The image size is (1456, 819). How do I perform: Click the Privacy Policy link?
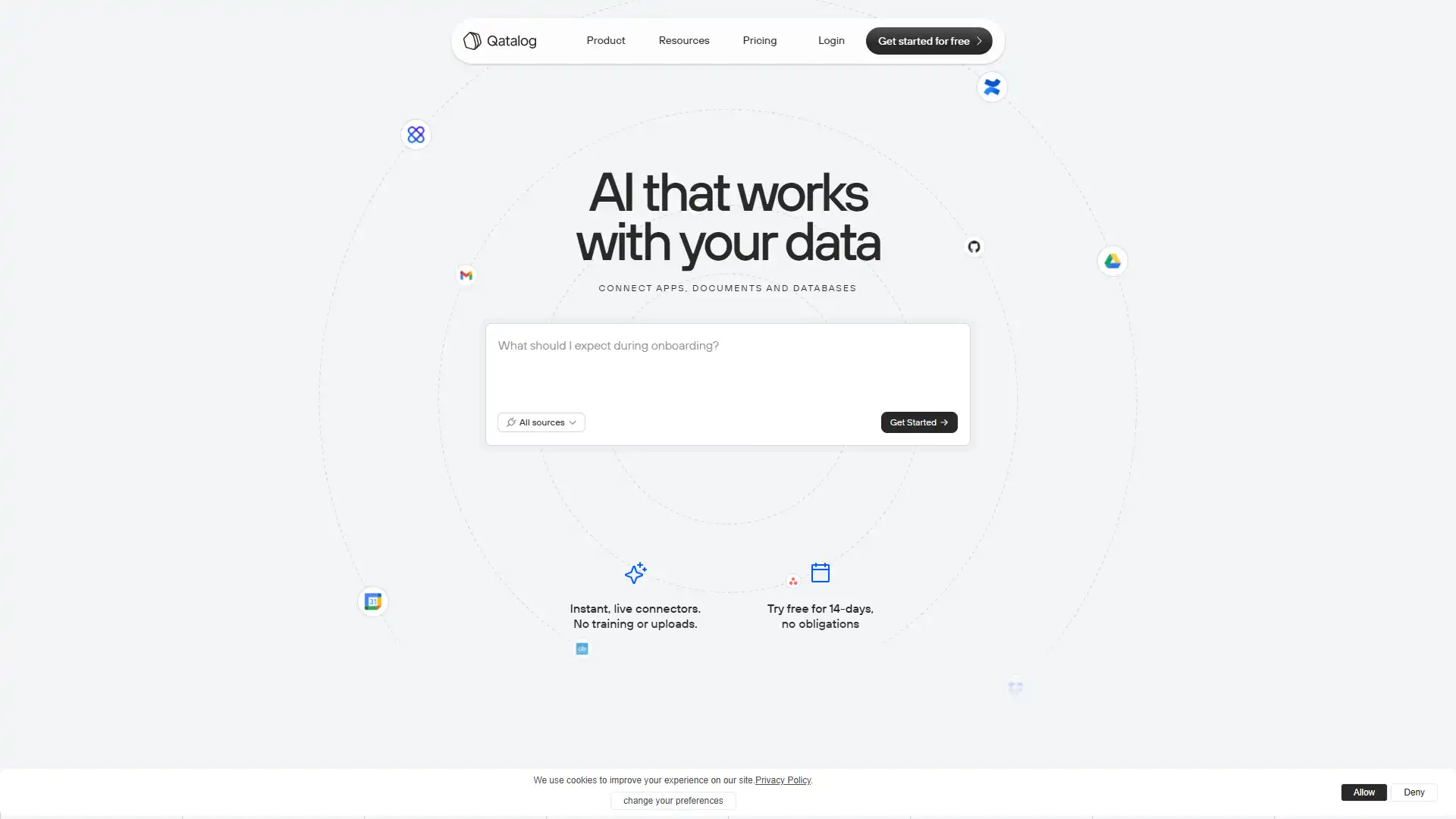[783, 779]
